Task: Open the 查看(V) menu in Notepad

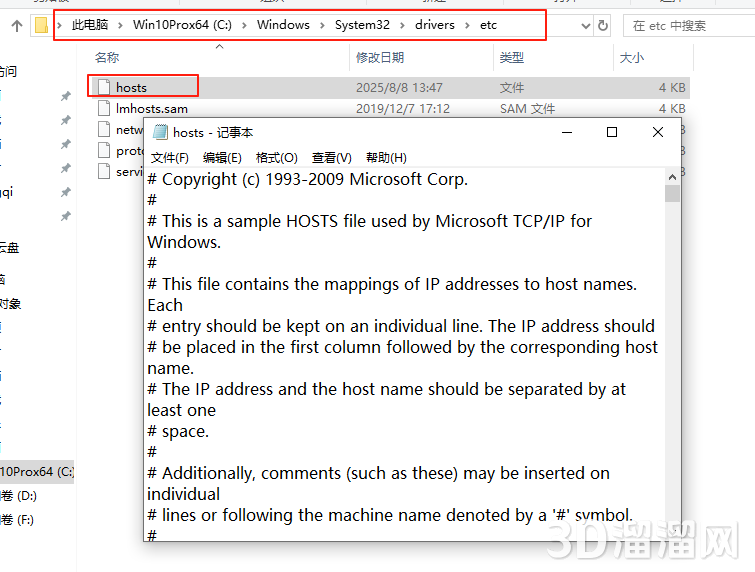Action: (x=331, y=158)
